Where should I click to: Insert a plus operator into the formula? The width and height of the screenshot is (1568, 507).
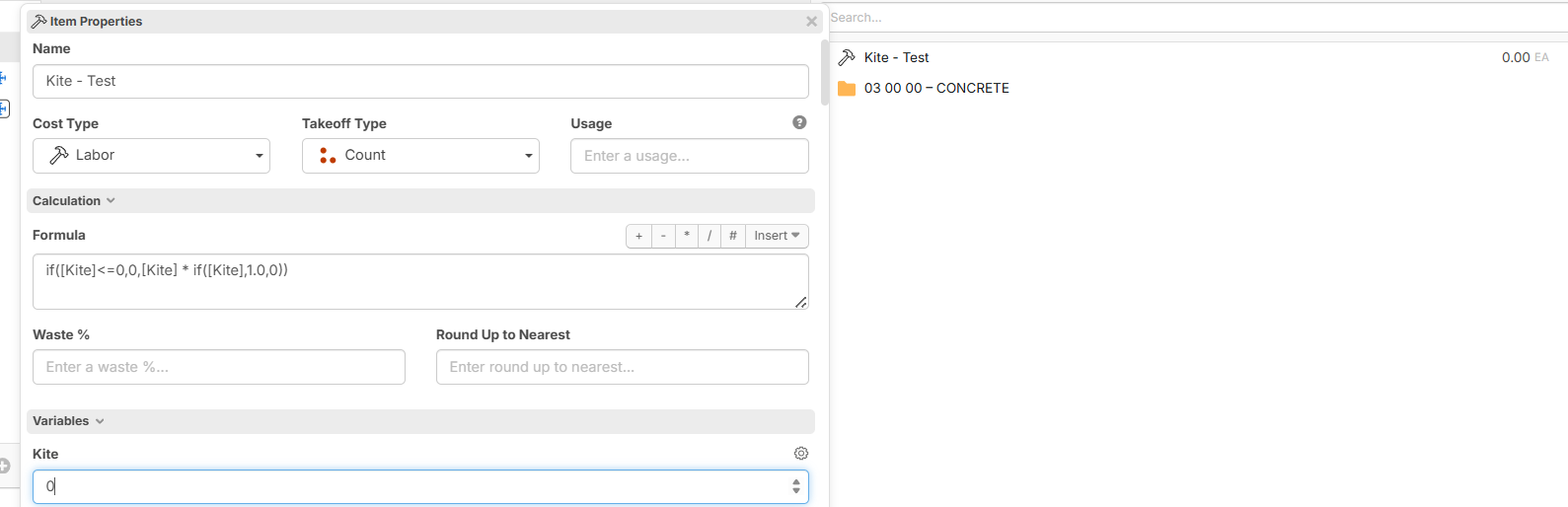point(638,236)
